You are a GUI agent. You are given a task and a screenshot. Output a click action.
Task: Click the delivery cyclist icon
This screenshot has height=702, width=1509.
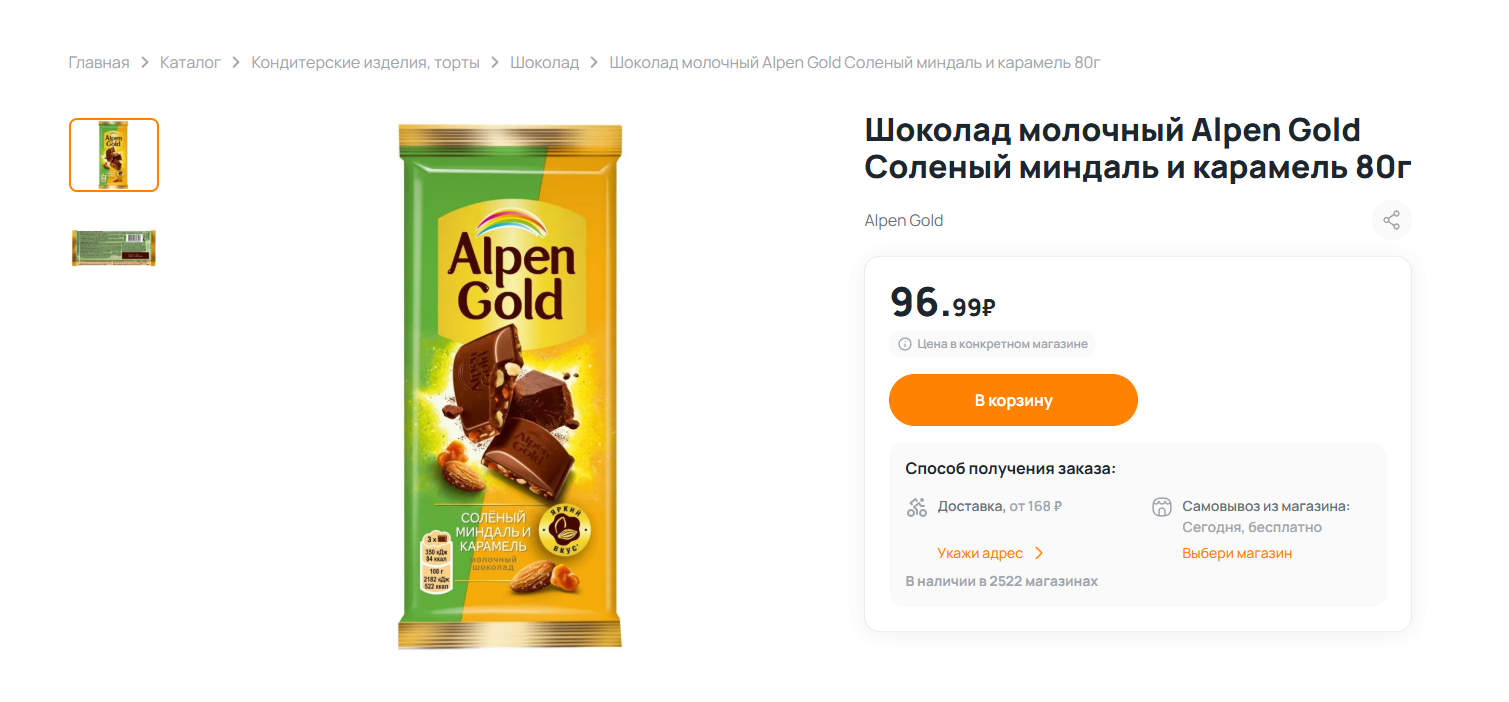point(917,507)
